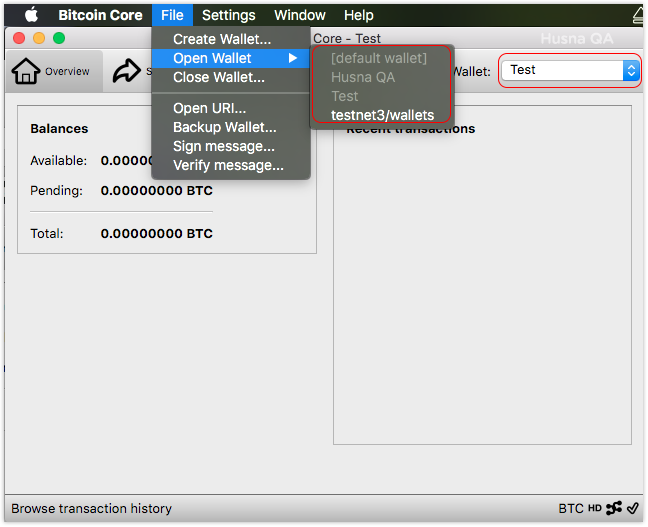Open the Apple menu
Image resolution: width=648 pixels, height=527 pixels.
(x=31, y=15)
